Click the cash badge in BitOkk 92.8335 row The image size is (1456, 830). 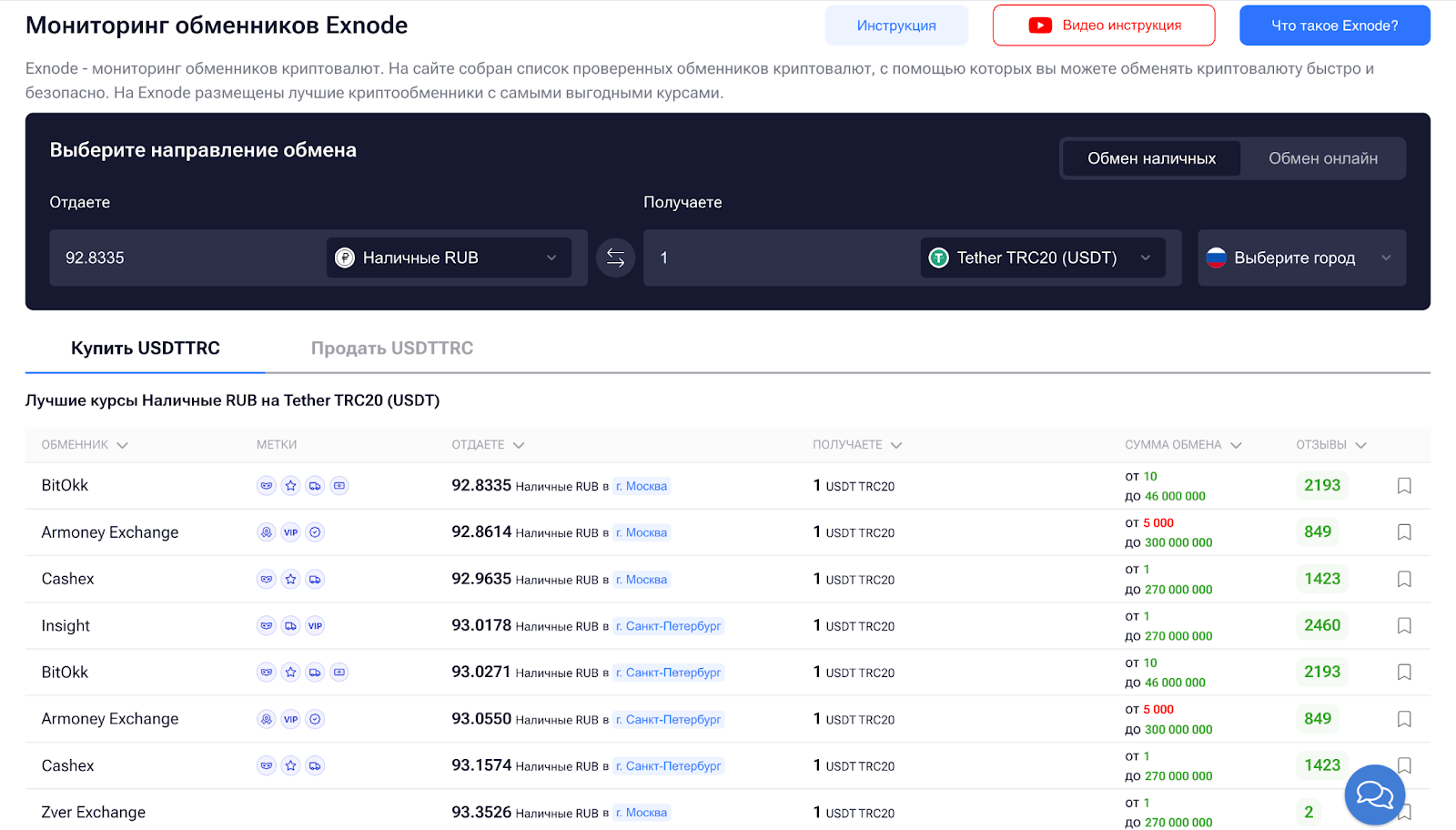click(339, 486)
